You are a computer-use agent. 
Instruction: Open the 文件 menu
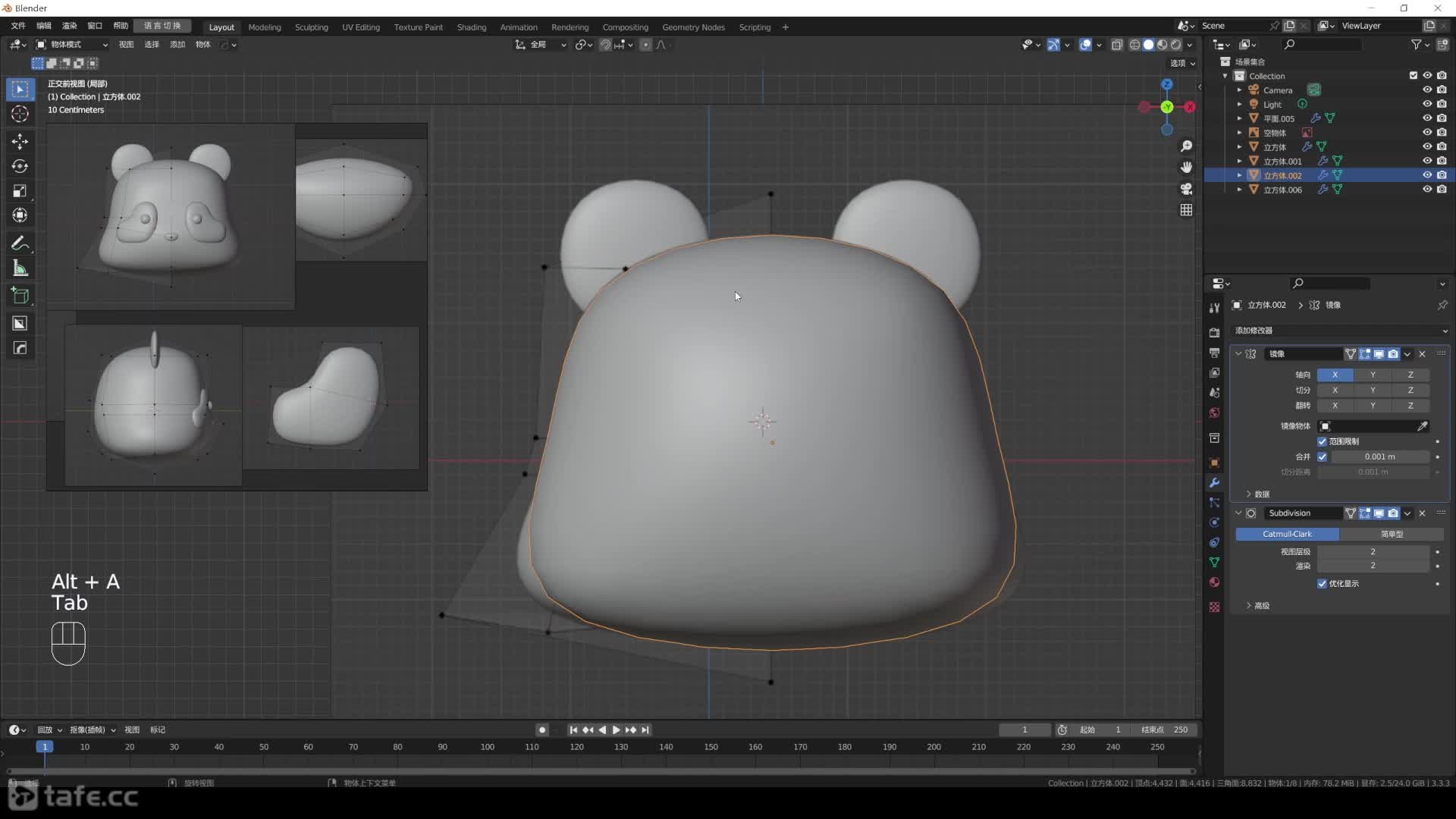point(18,26)
